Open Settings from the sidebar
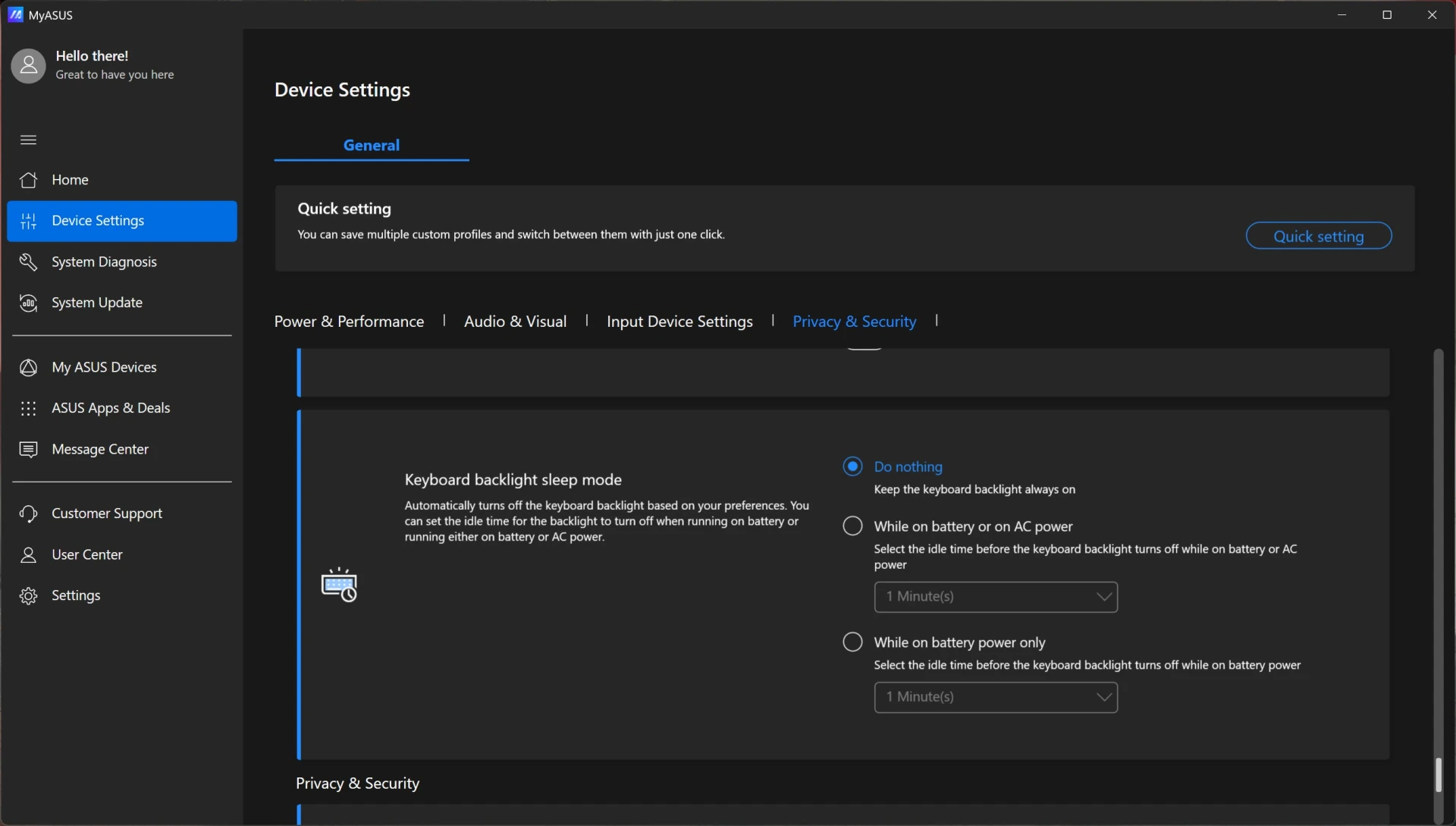1456x826 pixels. point(121,595)
